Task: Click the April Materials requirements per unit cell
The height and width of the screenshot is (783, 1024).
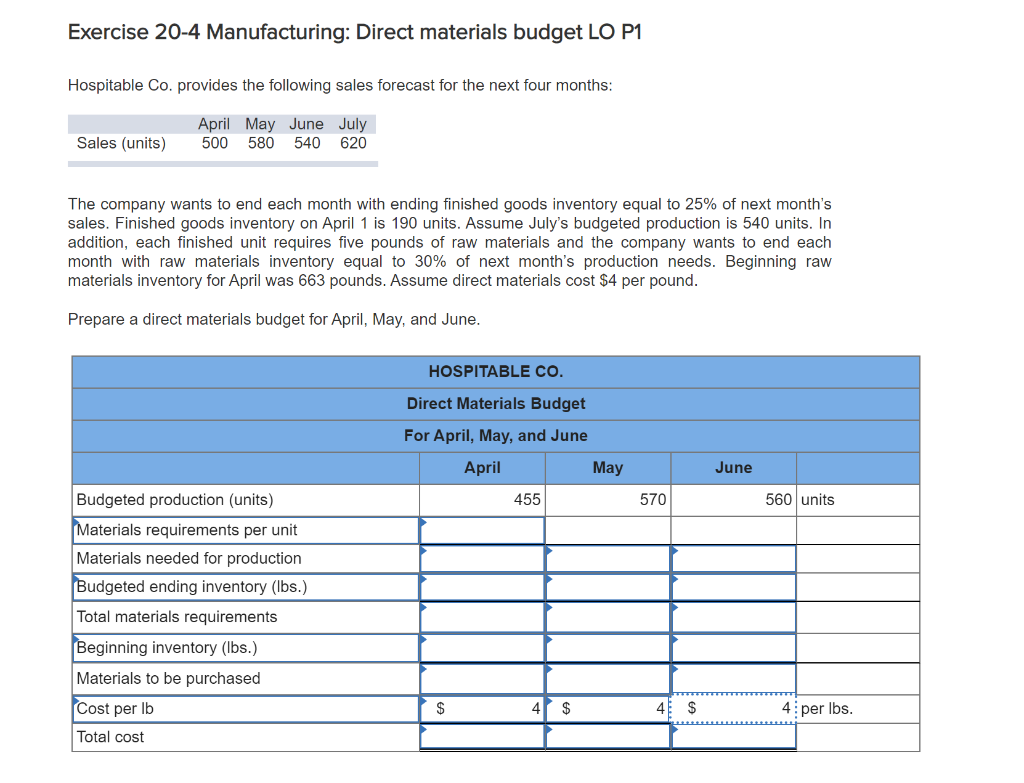Action: [x=482, y=528]
